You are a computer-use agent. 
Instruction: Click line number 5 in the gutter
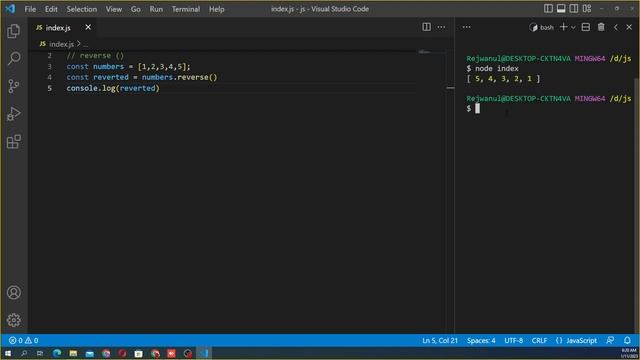pyautogui.click(x=49, y=88)
